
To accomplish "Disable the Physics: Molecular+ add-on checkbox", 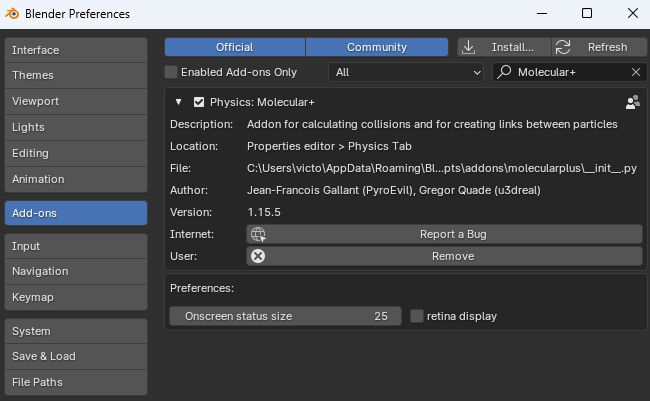I will 199,102.
